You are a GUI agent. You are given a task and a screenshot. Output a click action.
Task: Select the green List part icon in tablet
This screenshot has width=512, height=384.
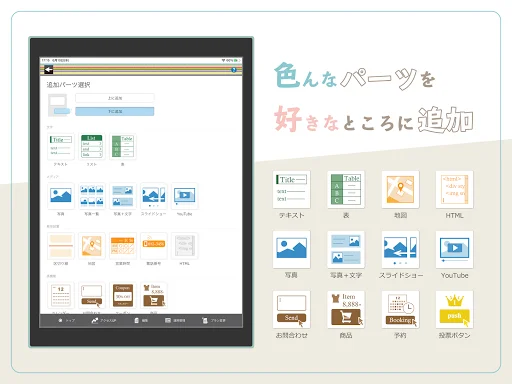[x=92, y=146]
